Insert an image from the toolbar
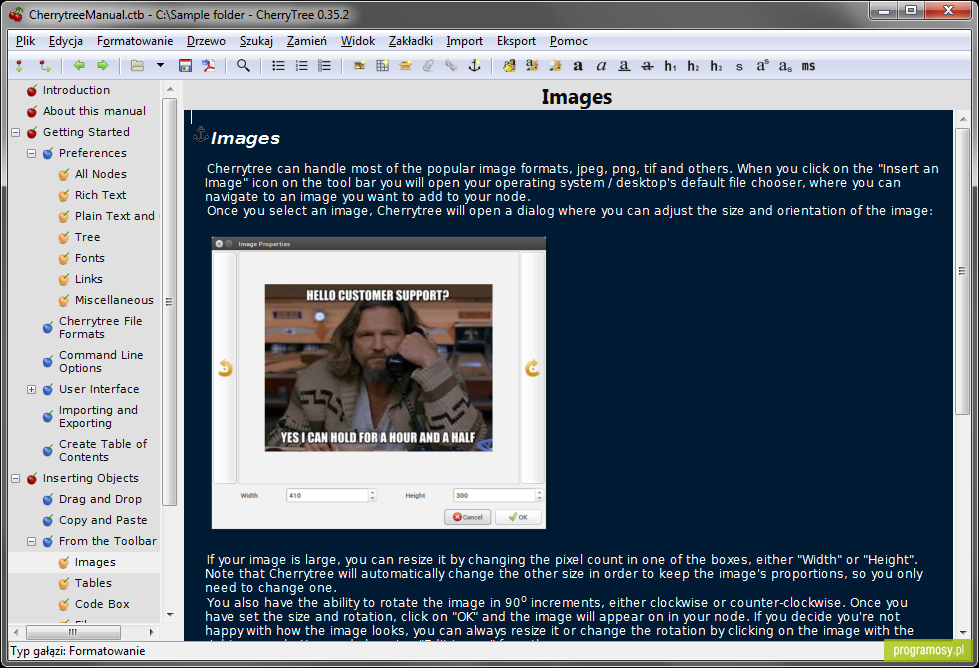Image resolution: width=979 pixels, height=668 pixels. (x=359, y=66)
